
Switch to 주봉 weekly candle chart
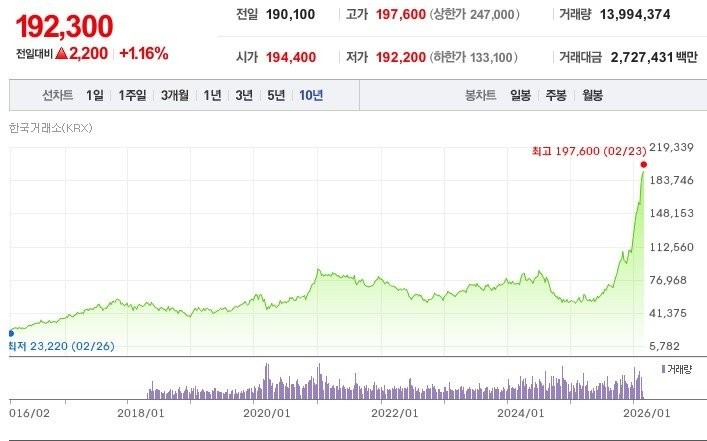[x=555, y=96]
